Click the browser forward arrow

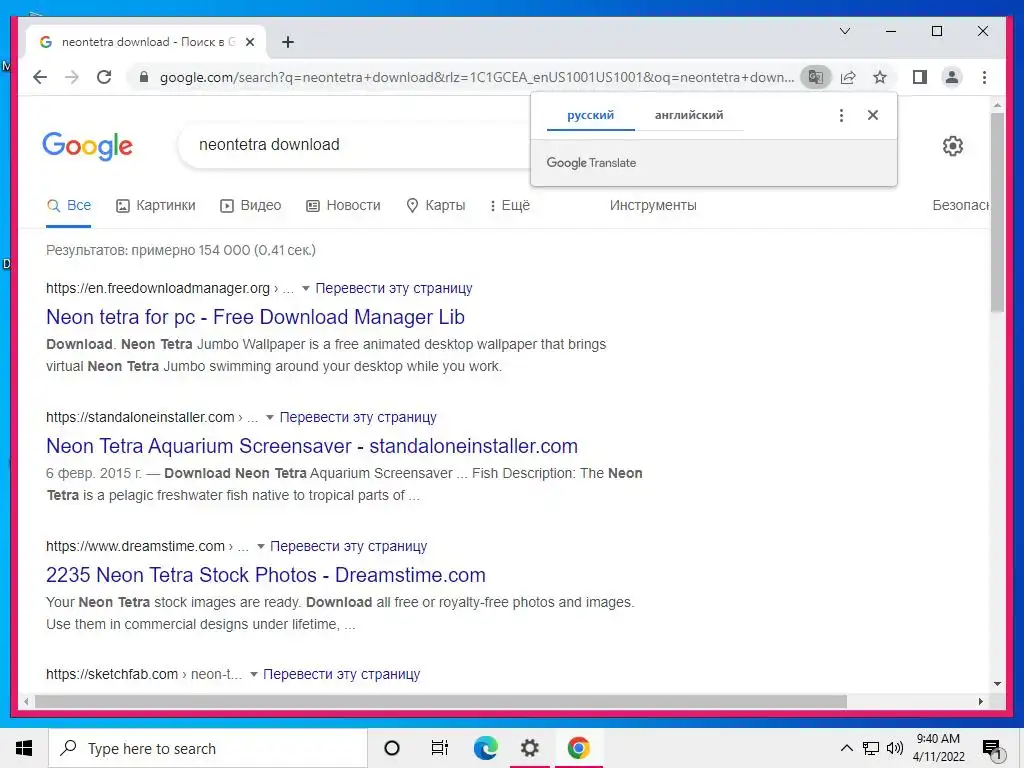point(72,77)
